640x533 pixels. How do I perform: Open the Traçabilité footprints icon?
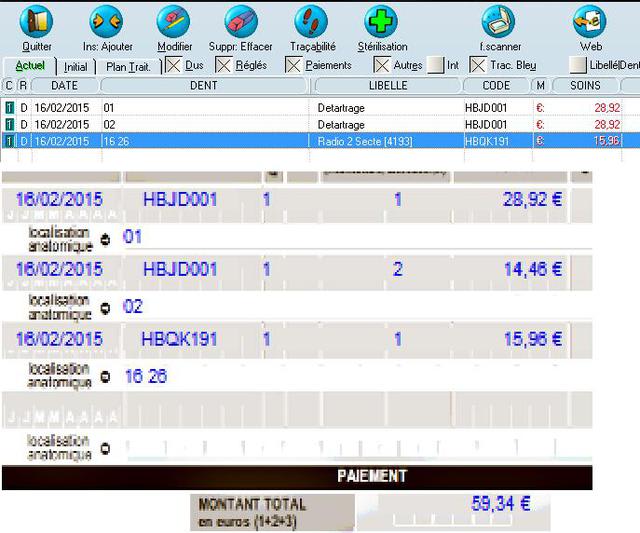point(311,21)
